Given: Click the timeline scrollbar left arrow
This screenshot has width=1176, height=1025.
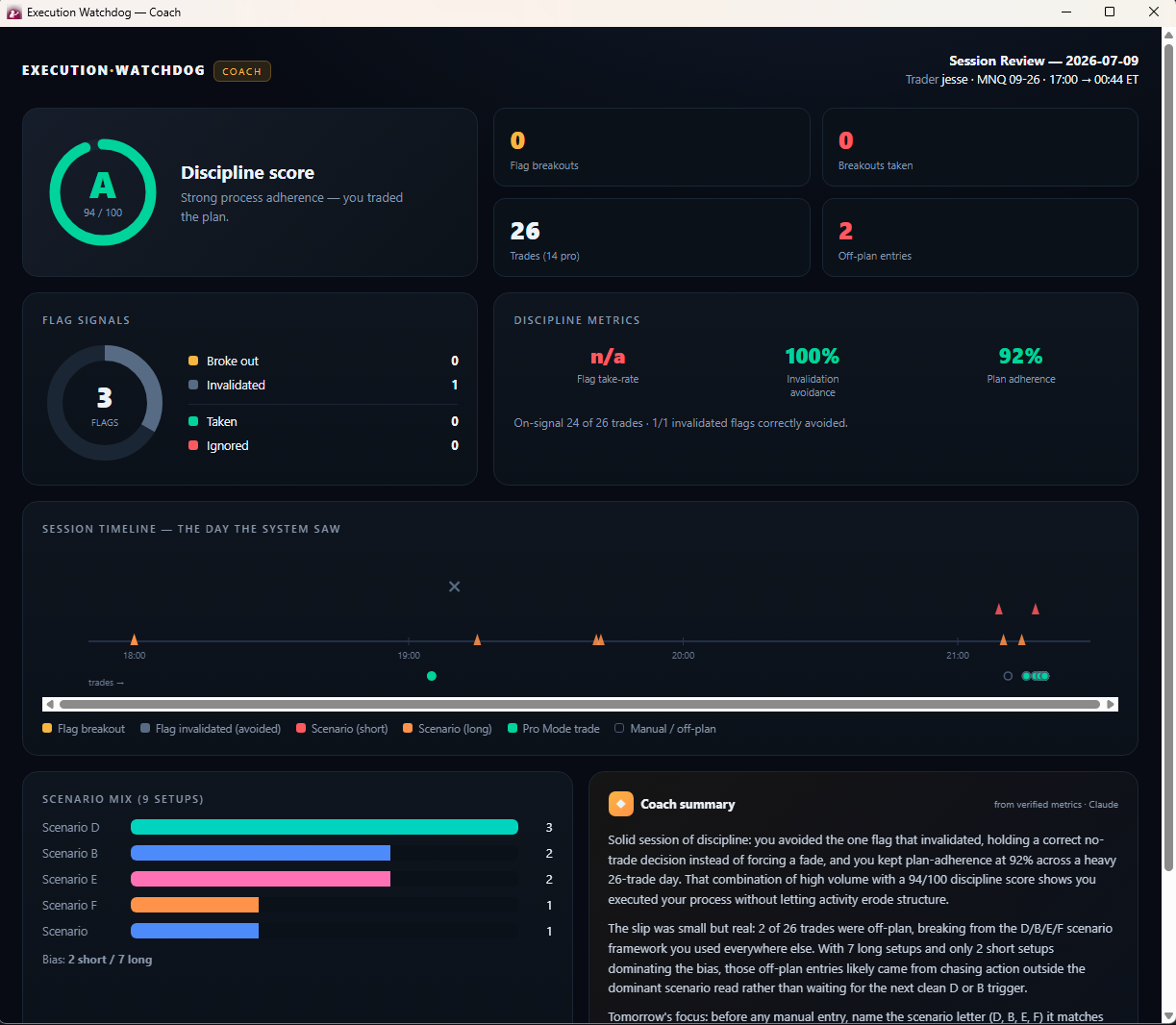Looking at the screenshot, I should (50, 704).
